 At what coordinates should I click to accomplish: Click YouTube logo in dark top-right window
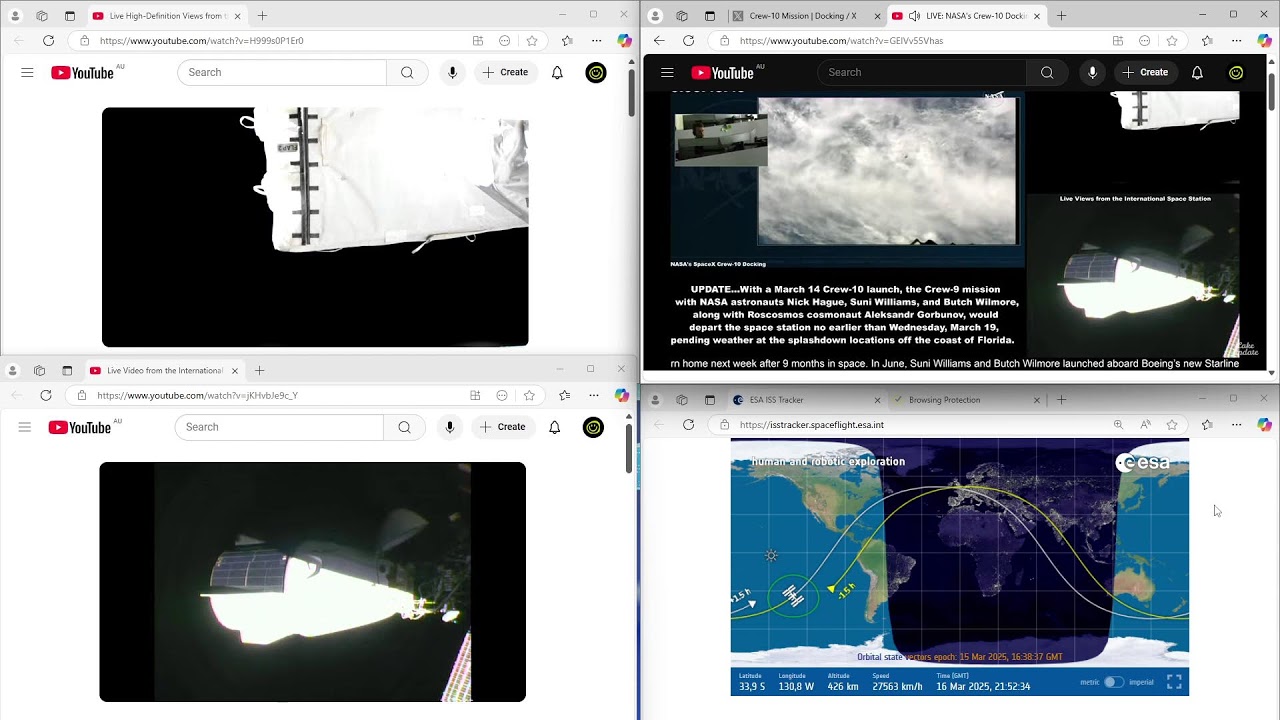coord(722,73)
